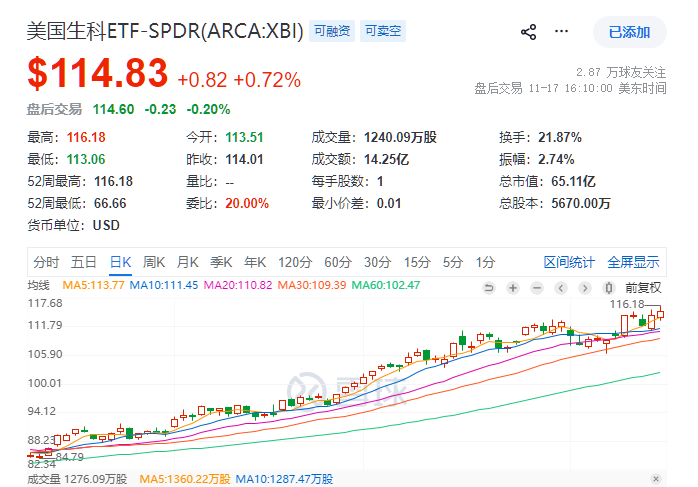Click the 昨收 value 114.01
This screenshot has height=487, width=698.
tap(244, 159)
